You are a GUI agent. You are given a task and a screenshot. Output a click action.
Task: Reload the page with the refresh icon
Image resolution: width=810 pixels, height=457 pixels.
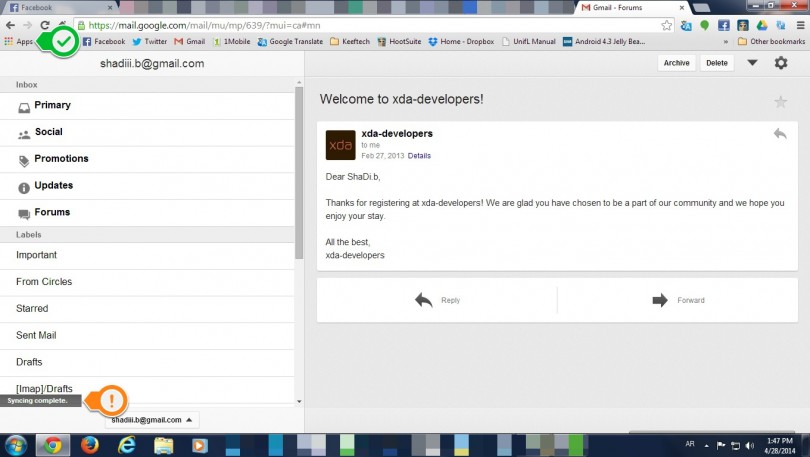click(45, 25)
